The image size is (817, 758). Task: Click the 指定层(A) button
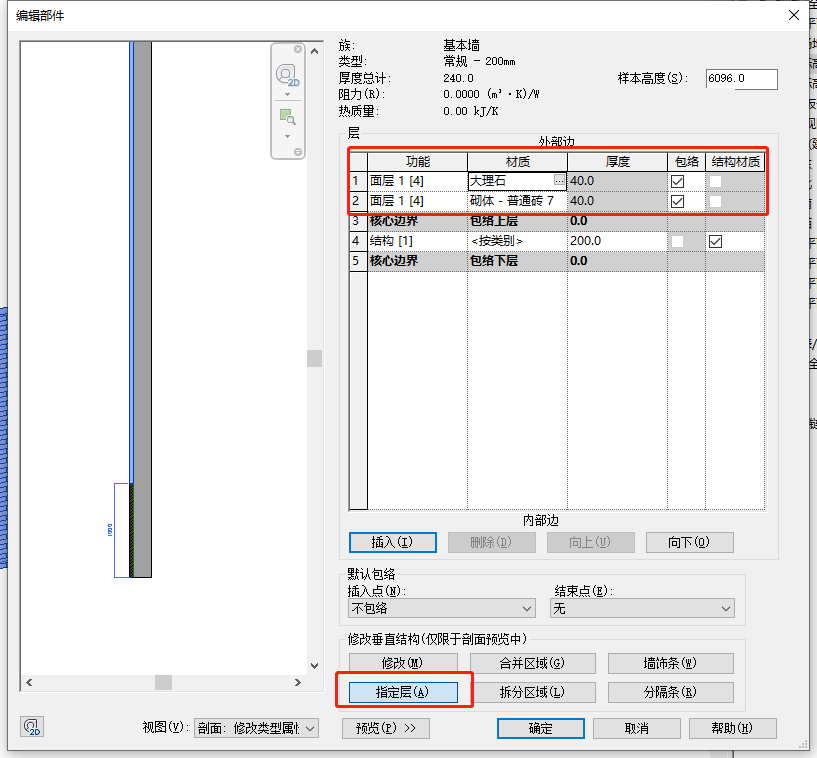pyautogui.click(x=403, y=692)
